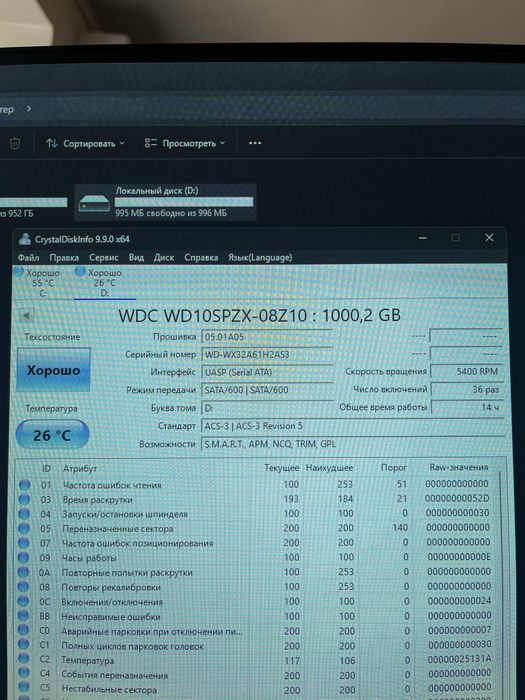Click the 26 °C temperature button
The image size is (525, 700).
(x=52, y=435)
